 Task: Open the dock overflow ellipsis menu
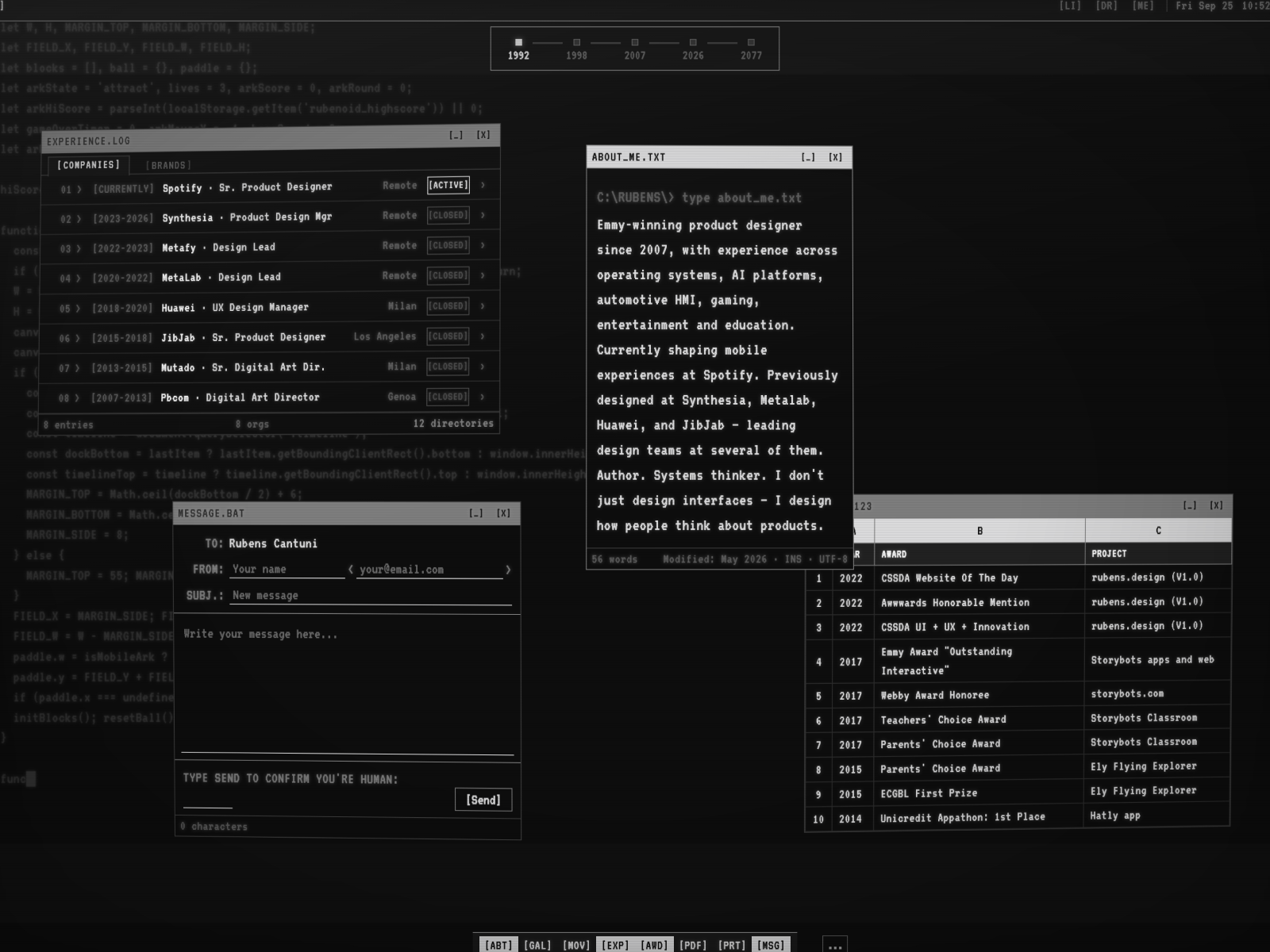click(835, 945)
